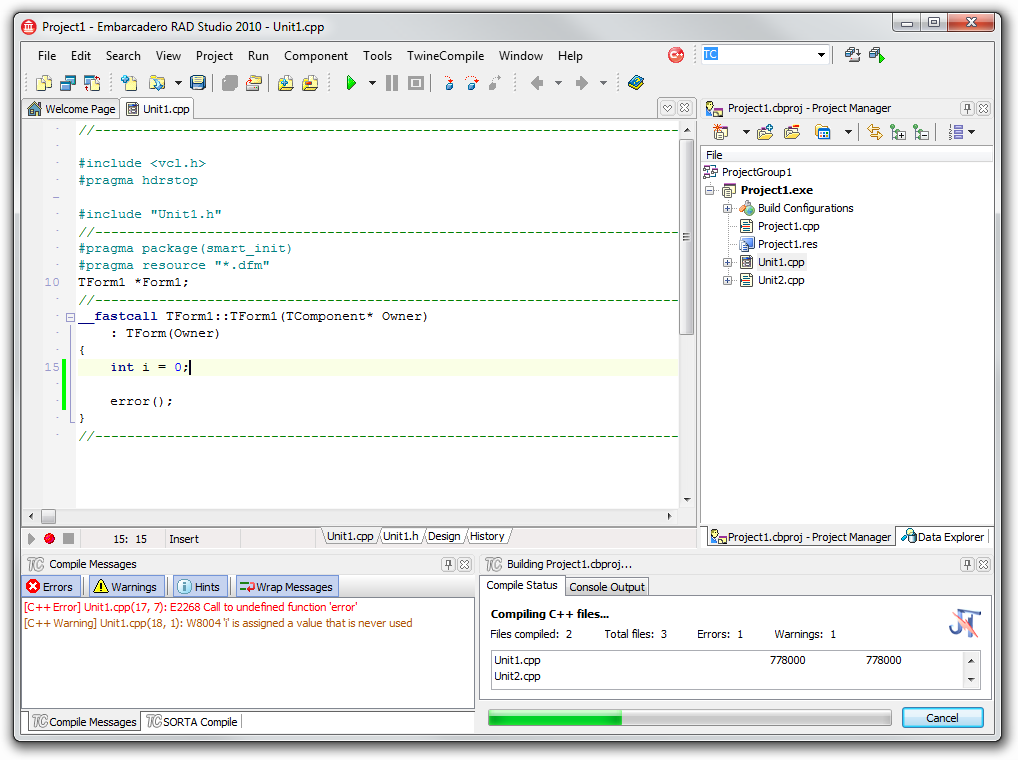Toggle the Warnings filter in Compile Messages
Viewport: 1018px width, 760px height.
click(127, 586)
